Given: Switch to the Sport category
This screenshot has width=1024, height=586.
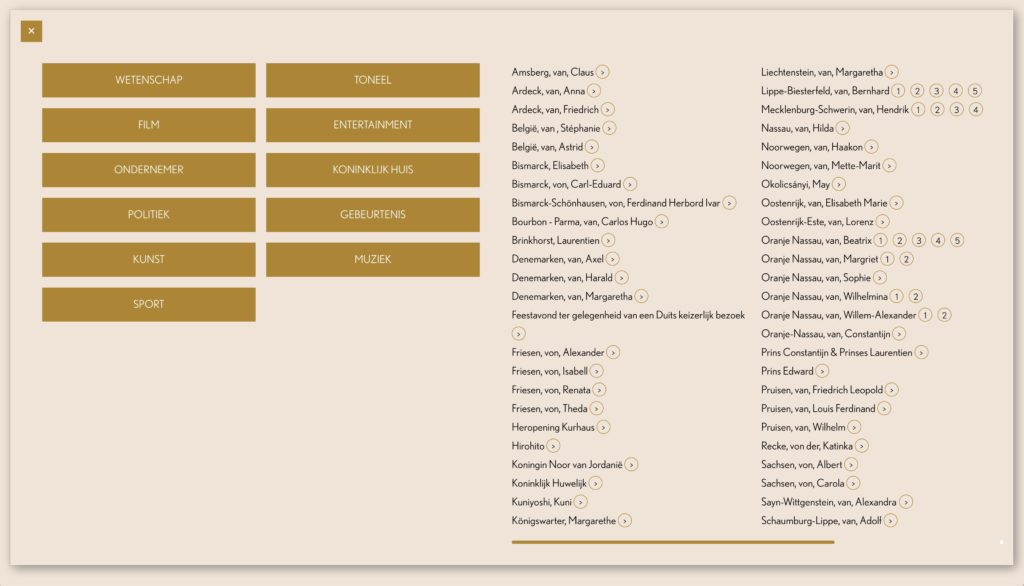Looking at the screenshot, I should pos(148,305).
